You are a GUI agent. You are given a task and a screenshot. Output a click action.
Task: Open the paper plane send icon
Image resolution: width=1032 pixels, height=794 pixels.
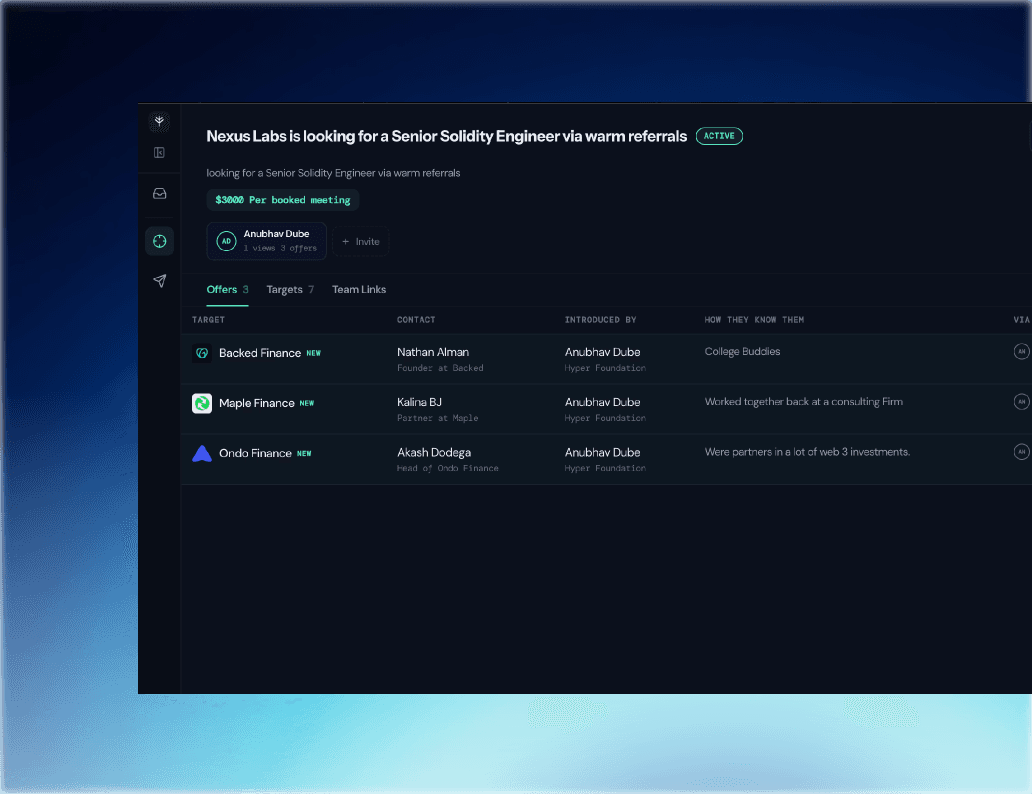[x=159, y=281]
